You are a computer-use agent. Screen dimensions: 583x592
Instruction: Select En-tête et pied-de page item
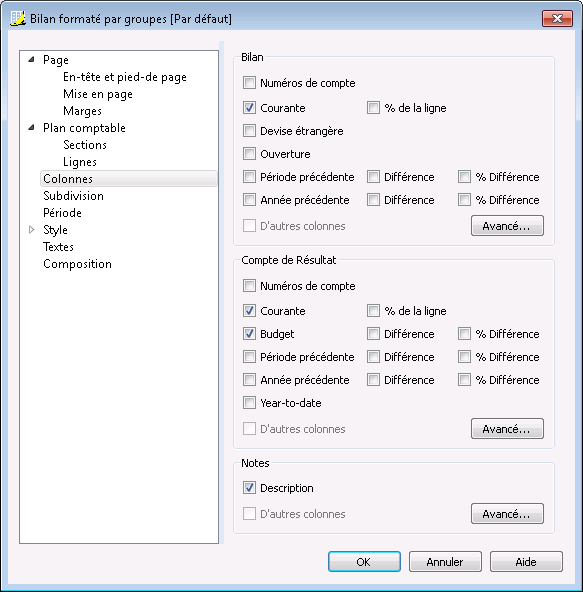pos(125,77)
